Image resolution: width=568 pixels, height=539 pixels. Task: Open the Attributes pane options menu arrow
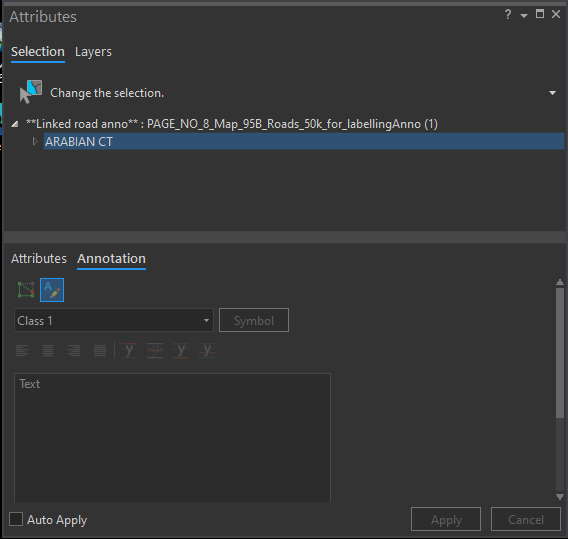coord(524,16)
